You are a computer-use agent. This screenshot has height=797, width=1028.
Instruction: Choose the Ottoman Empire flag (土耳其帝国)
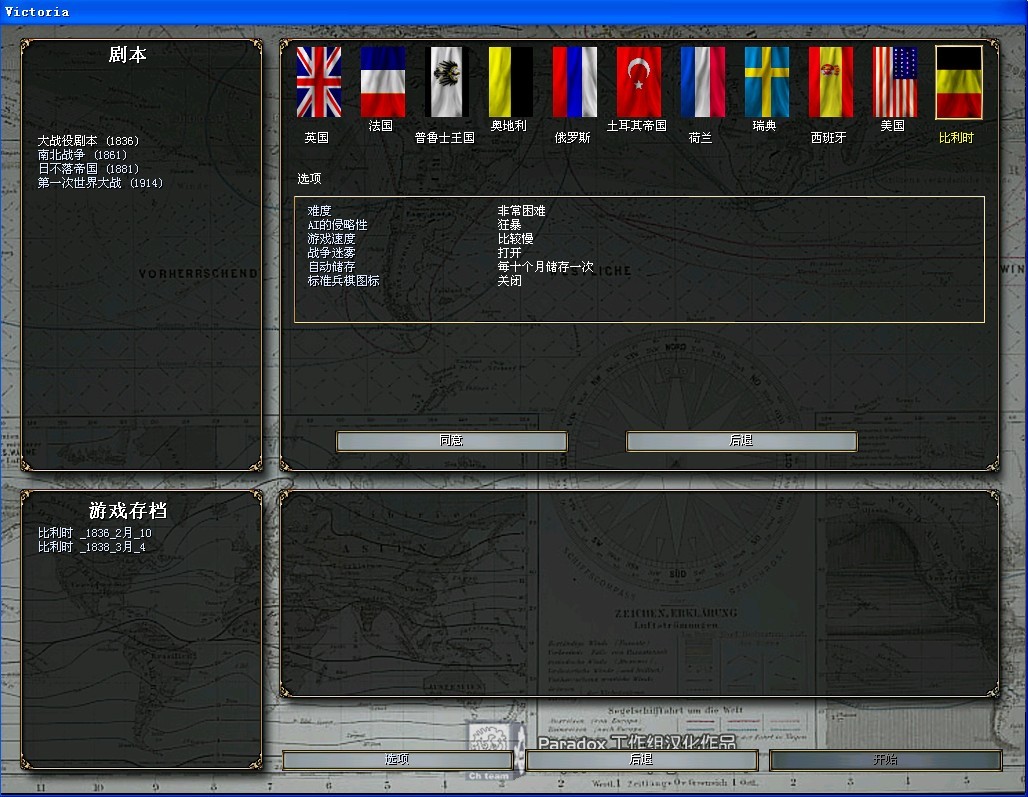click(639, 82)
